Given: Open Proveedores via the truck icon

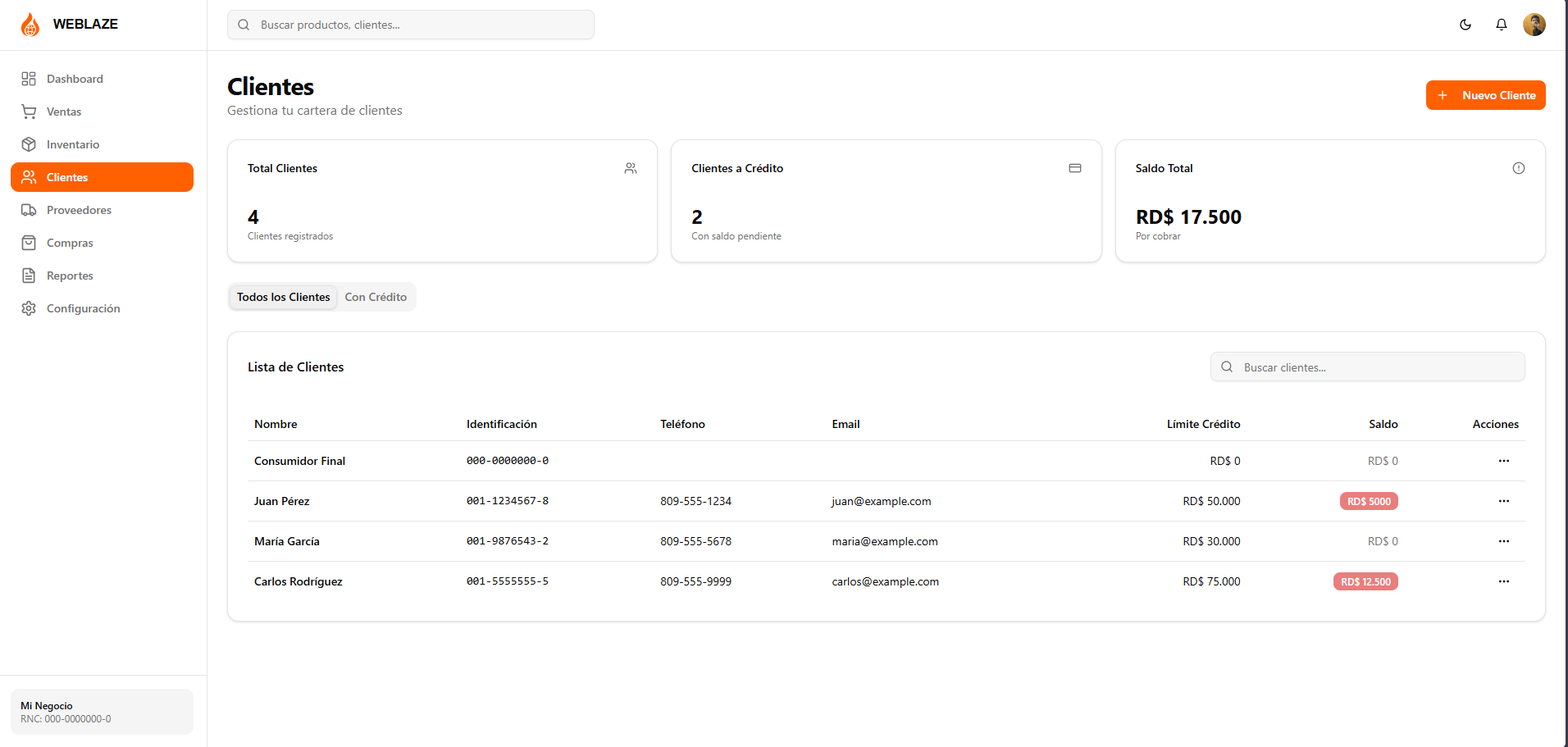Looking at the screenshot, I should (29, 210).
